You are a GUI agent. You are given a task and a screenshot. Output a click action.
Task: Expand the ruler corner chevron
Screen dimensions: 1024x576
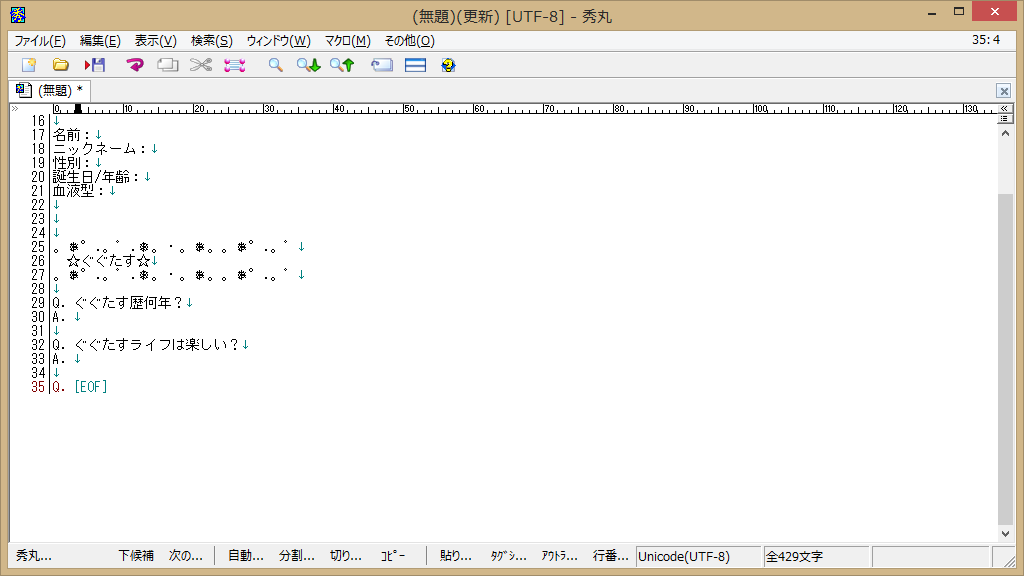pyautogui.click(x=14, y=107)
